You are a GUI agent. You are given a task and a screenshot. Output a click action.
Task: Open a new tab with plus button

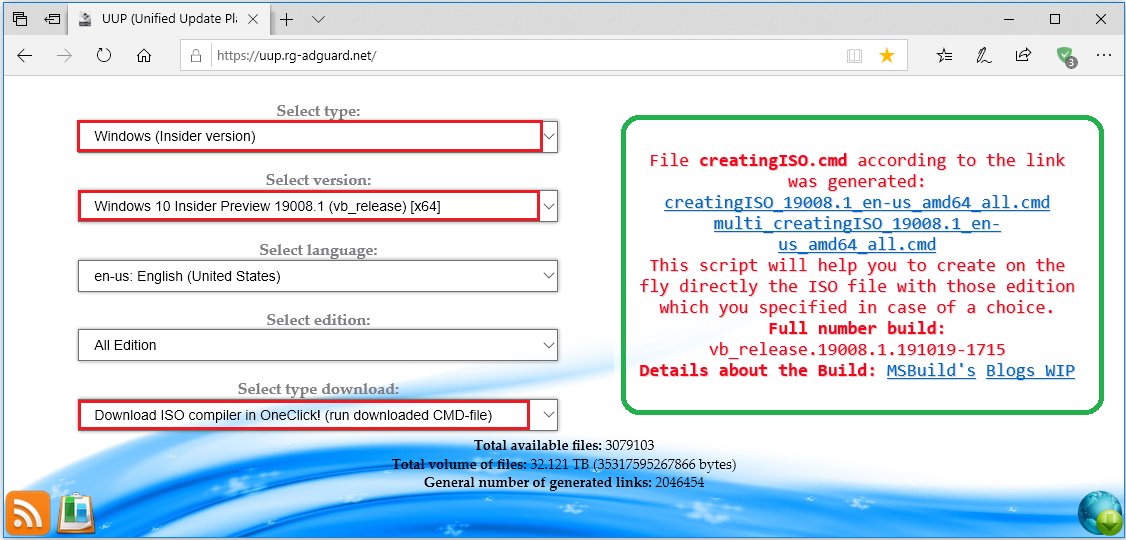coord(286,19)
